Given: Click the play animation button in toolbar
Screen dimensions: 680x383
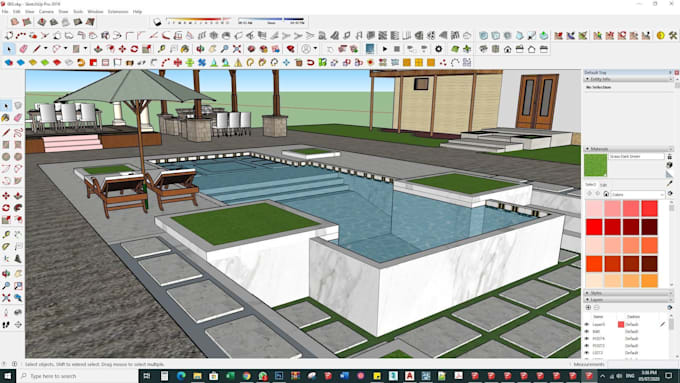Looking at the screenshot, I should pos(385,49).
